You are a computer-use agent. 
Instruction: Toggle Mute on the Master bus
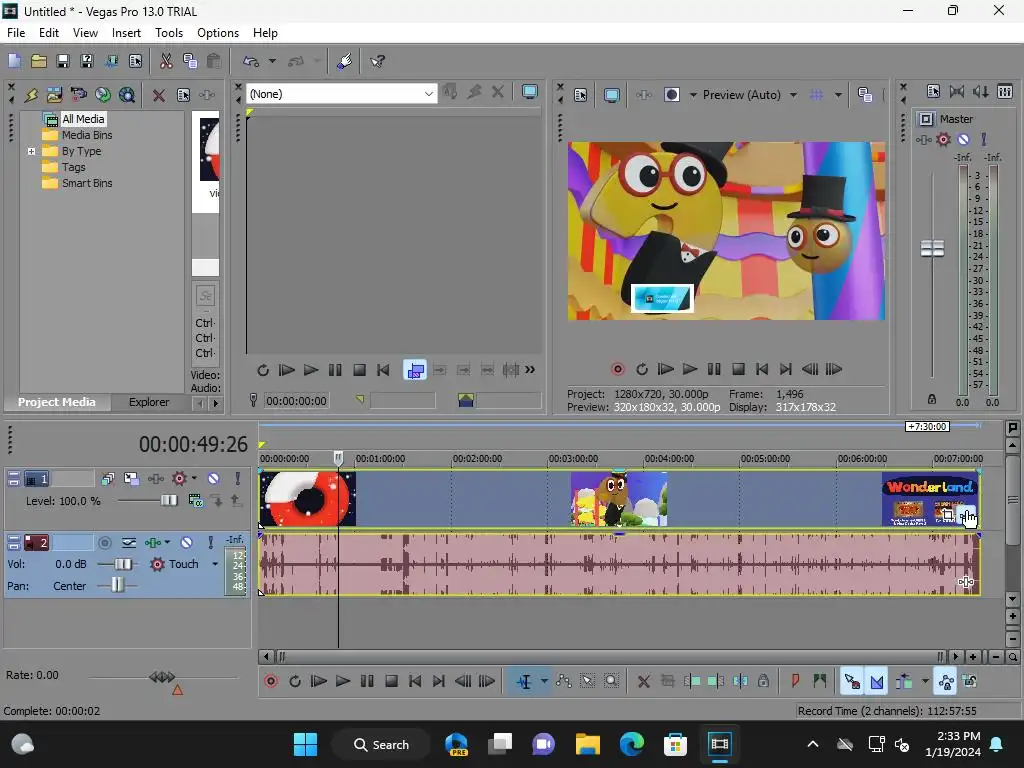(x=963, y=139)
